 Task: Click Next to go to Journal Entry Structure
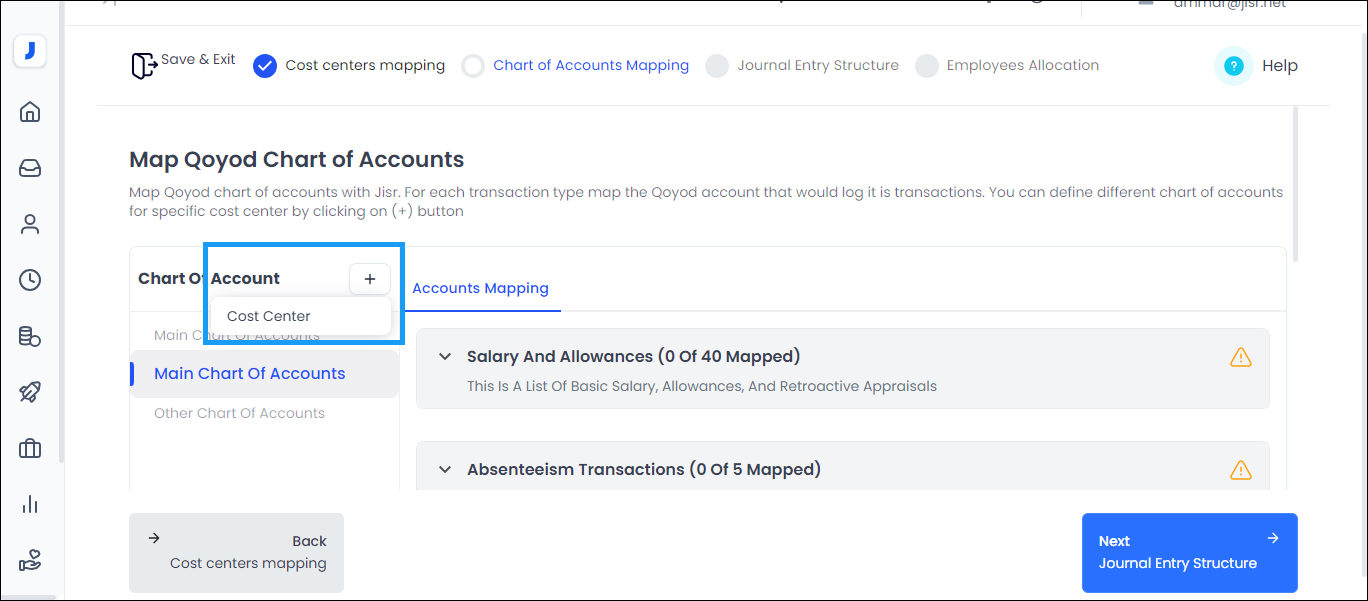pos(1189,552)
